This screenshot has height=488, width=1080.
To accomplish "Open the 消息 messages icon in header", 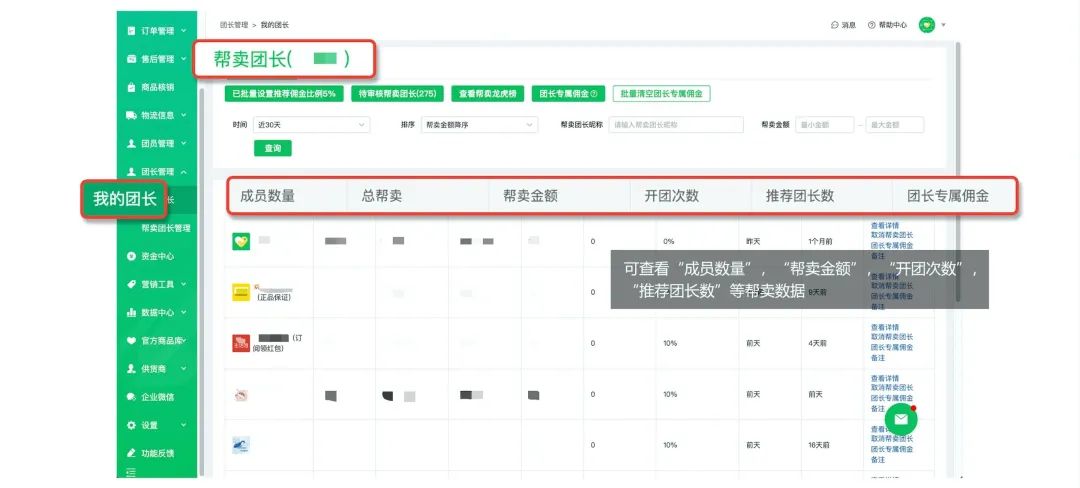I will point(835,24).
